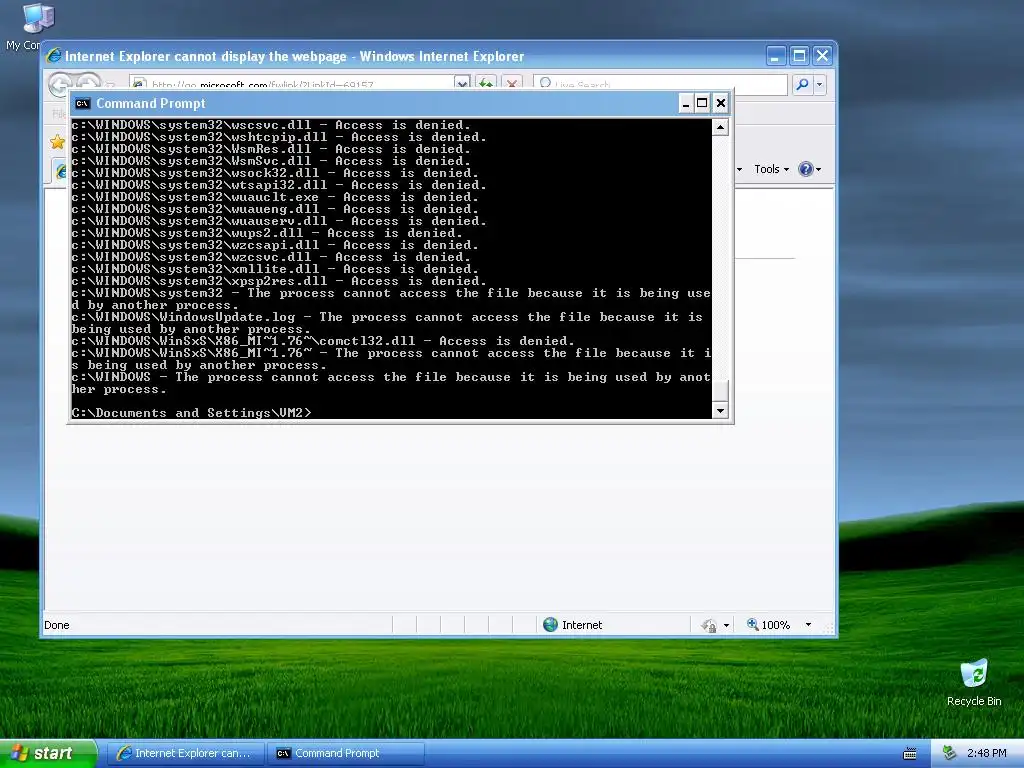
Task: Click the 2:48 PM system clock
Action: point(986,753)
